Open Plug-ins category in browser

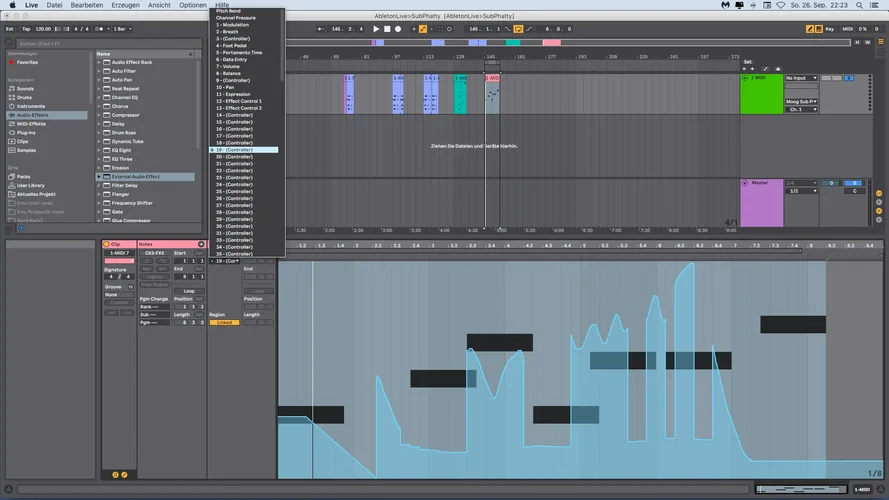point(26,132)
